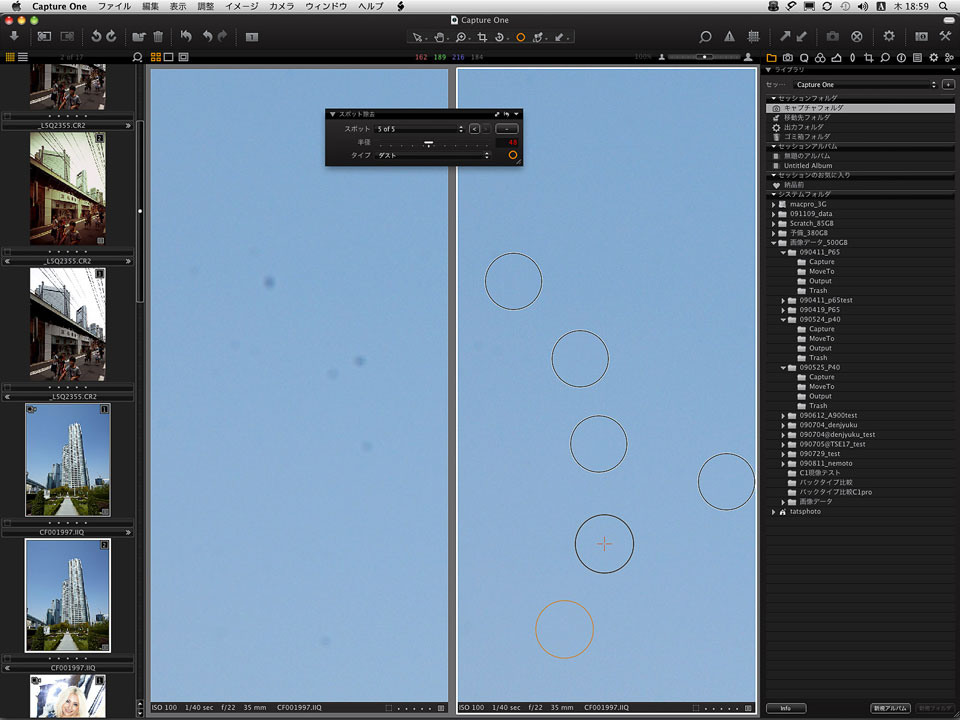
Task: Open the カメラ menu
Action: [x=282, y=6]
